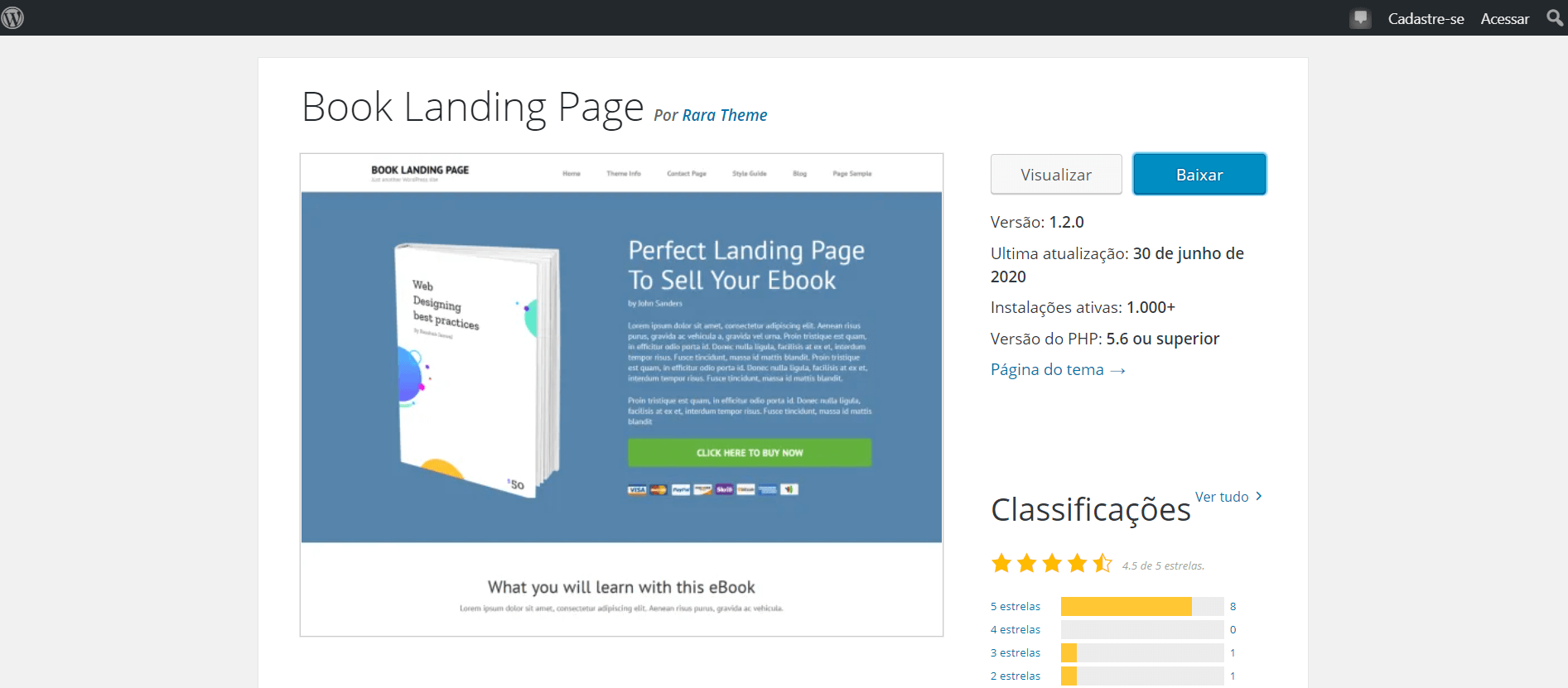Open Rara Theme author page
Image resolution: width=1568 pixels, height=688 pixels.
(x=724, y=115)
